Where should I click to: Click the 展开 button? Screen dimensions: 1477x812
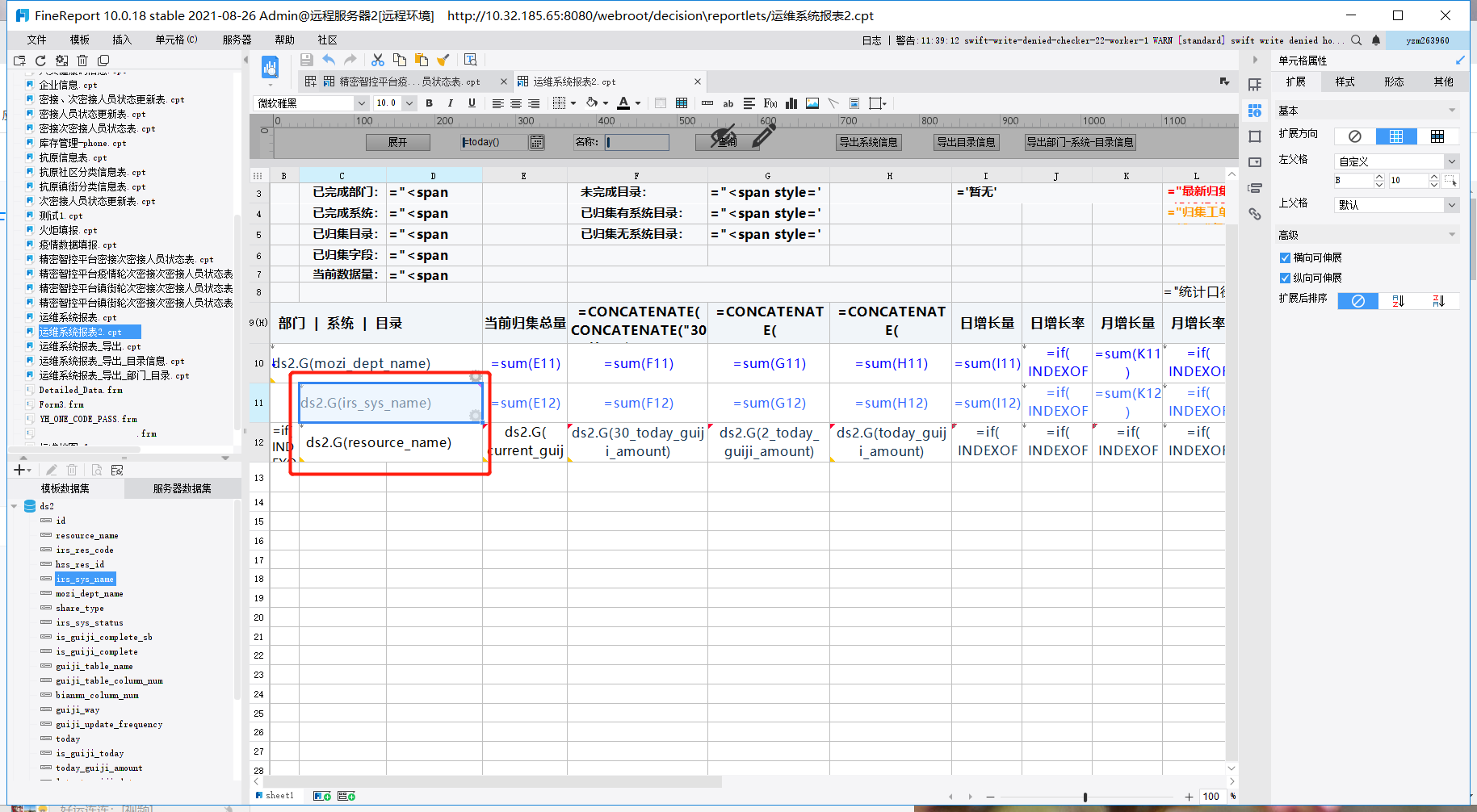[x=397, y=142]
